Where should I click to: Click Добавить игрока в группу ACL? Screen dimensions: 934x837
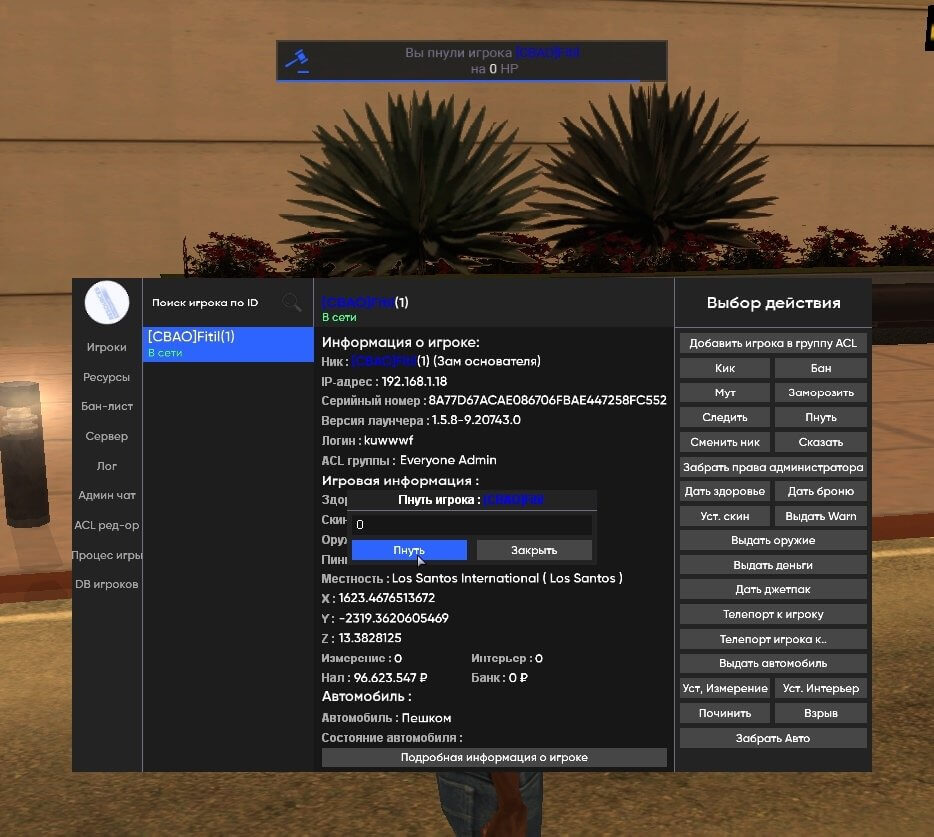coord(773,343)
